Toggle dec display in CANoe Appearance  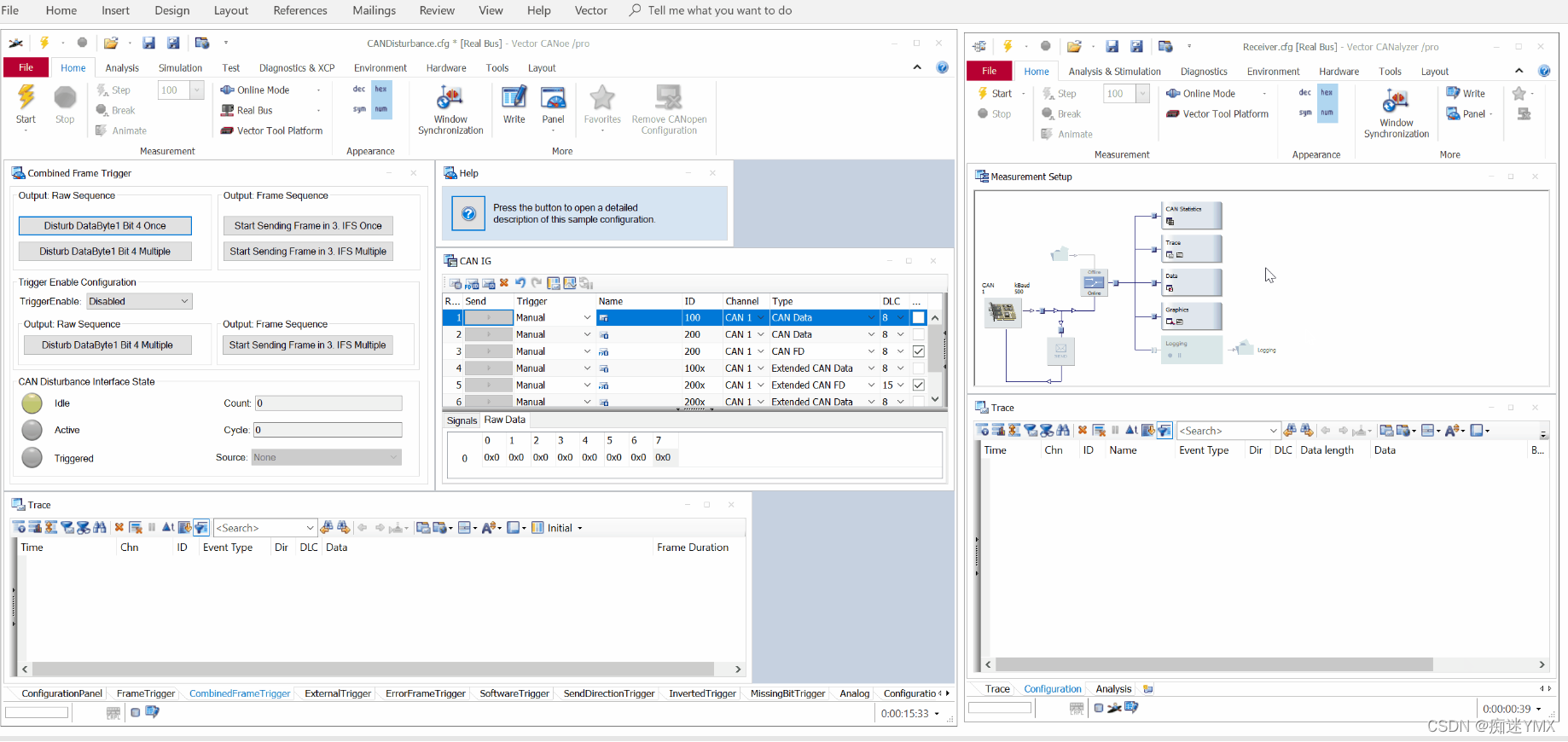359,90
